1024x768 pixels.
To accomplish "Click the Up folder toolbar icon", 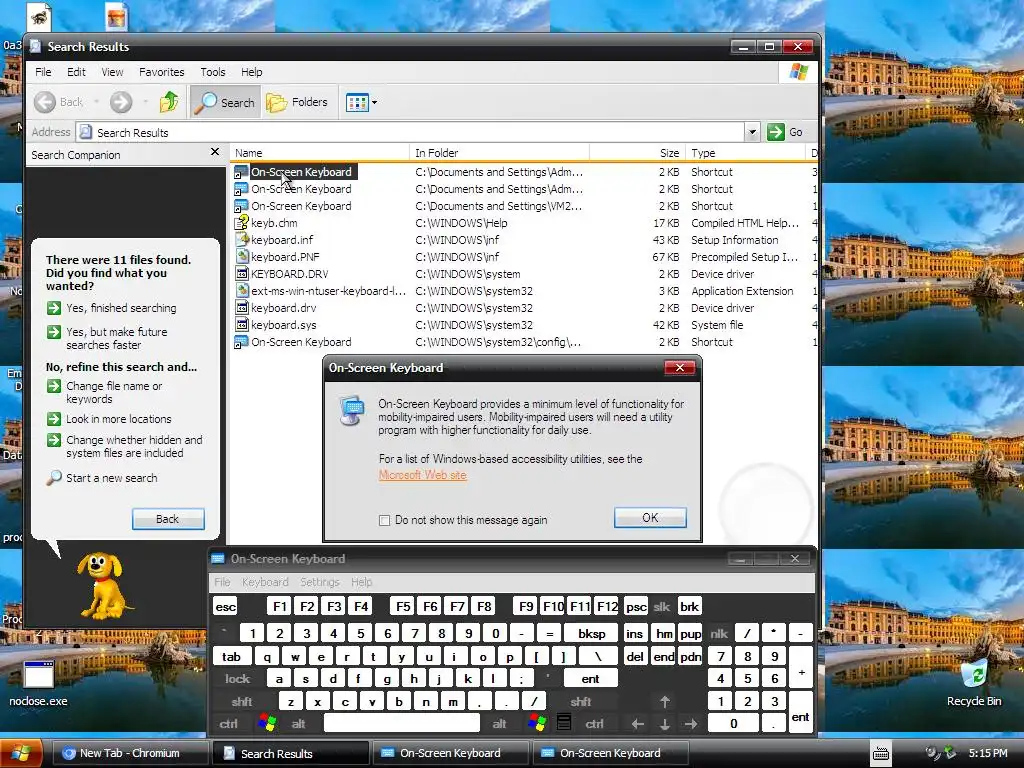I will click(x=169, y=102).
